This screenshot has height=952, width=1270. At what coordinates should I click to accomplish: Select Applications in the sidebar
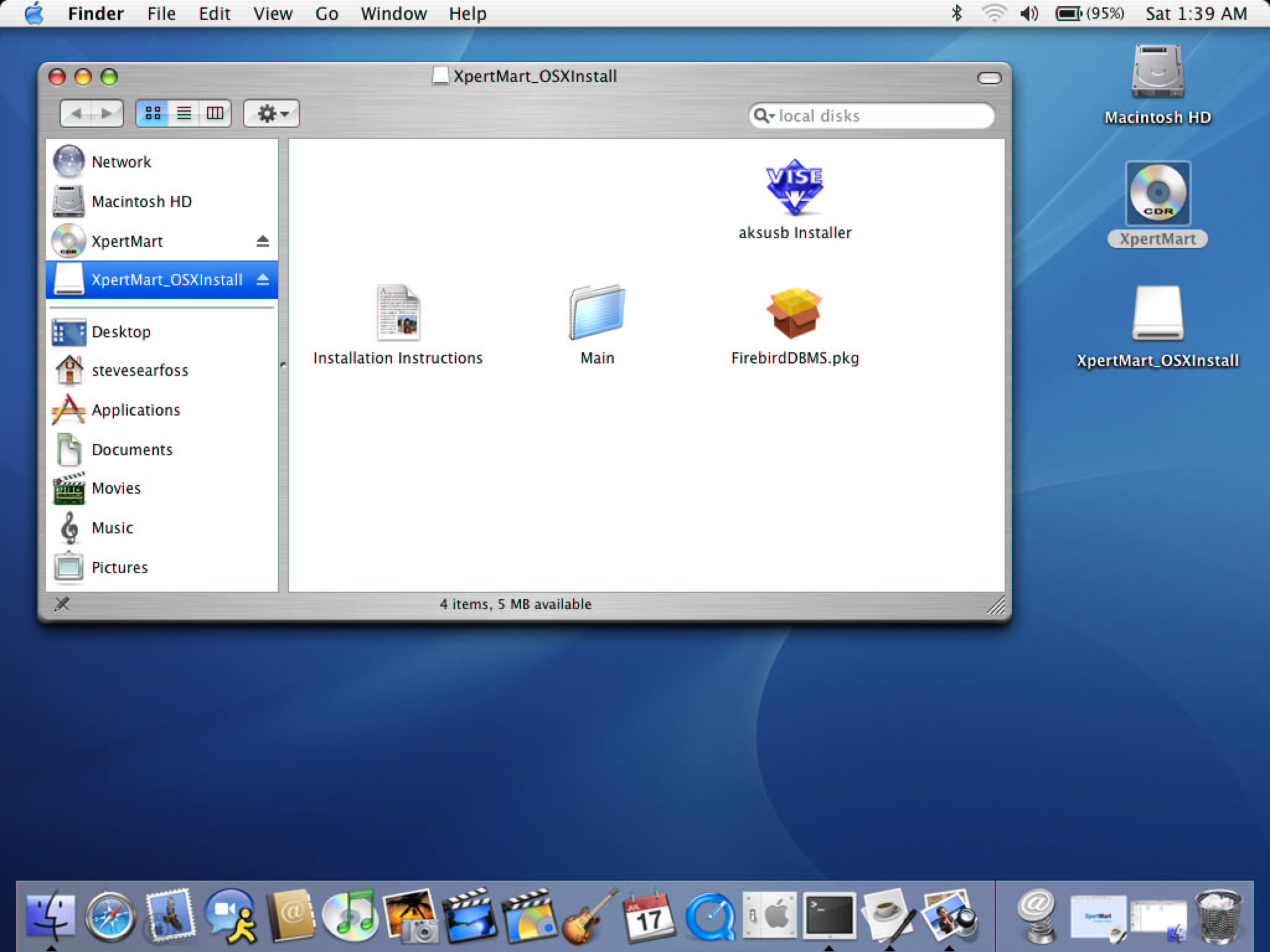[135, 410]
